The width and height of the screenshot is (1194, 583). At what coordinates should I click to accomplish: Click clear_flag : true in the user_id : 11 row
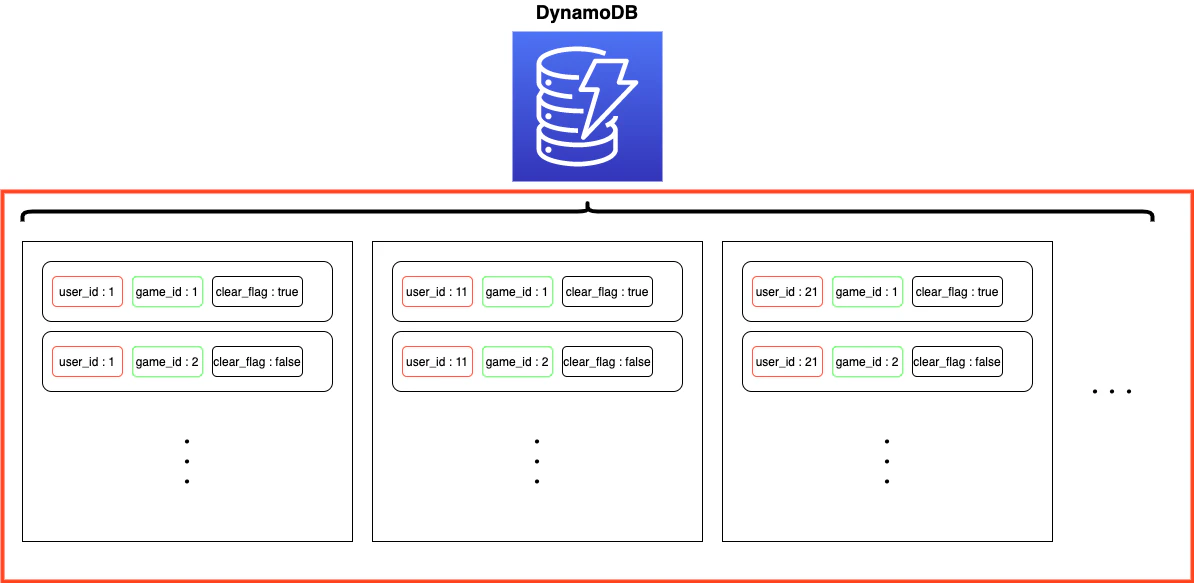click(608, 292)
